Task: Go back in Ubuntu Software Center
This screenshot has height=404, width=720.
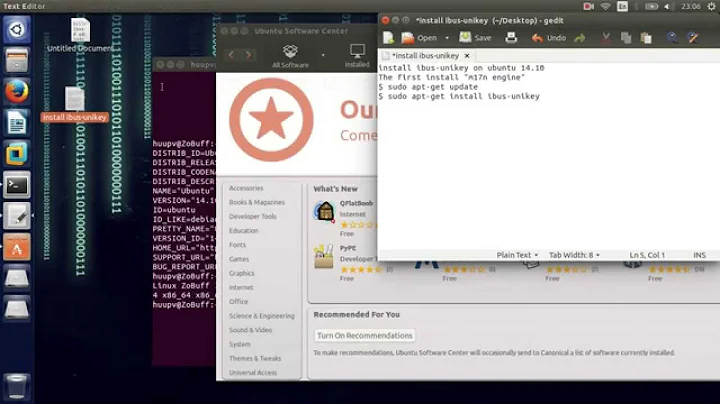Action: tap(231, 55)
